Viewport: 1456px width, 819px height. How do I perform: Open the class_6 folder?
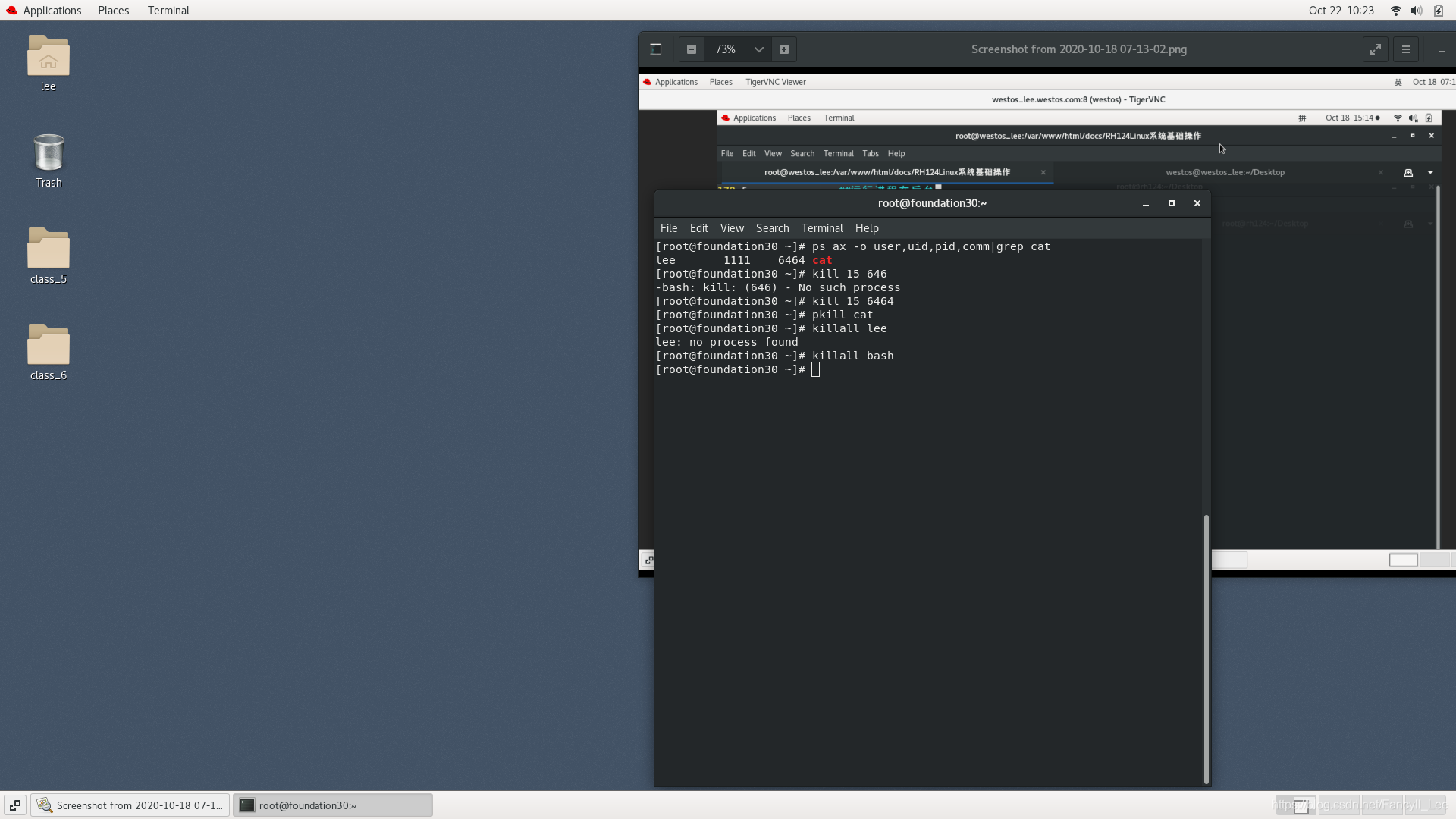coord(49,347)
